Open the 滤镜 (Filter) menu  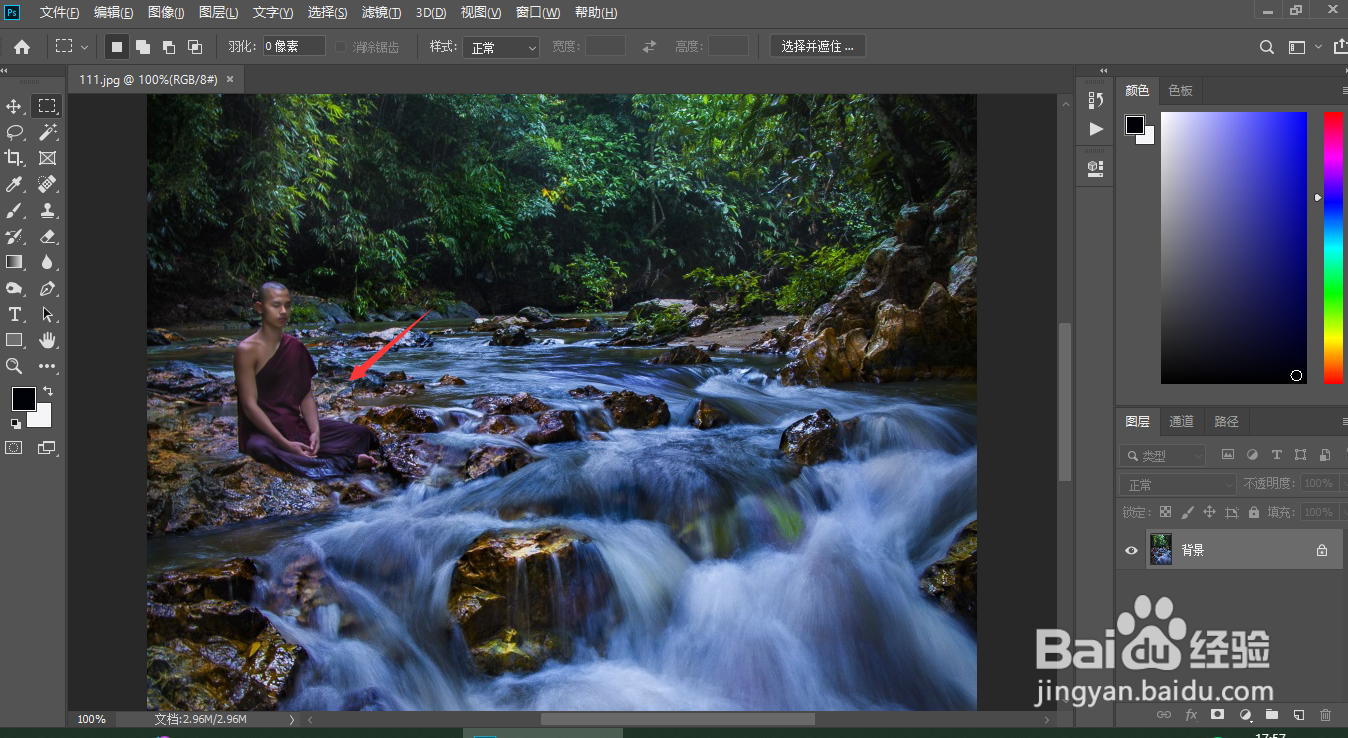click(x=381, y=13)
